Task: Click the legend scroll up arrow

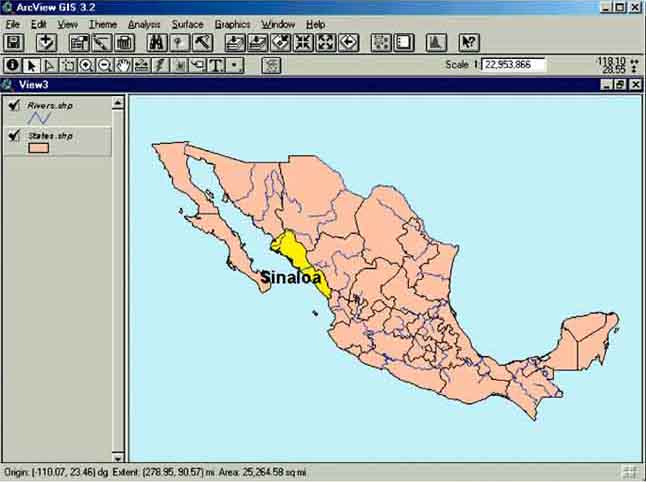Action: point(118,100)
